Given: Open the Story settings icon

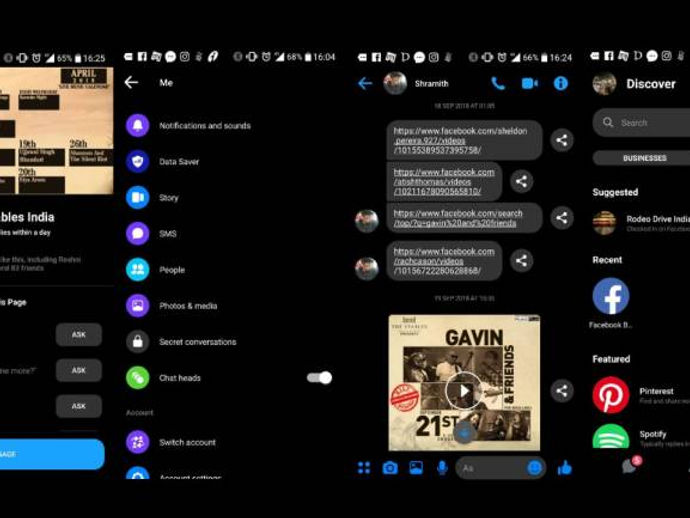Looking at the screenshot, I should point(138,197).
